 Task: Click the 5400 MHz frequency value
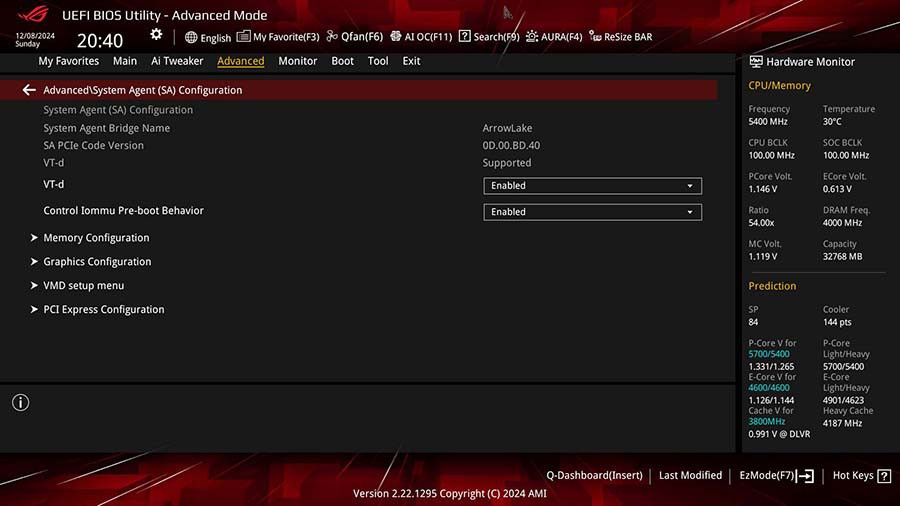click(x=768, y=122)
